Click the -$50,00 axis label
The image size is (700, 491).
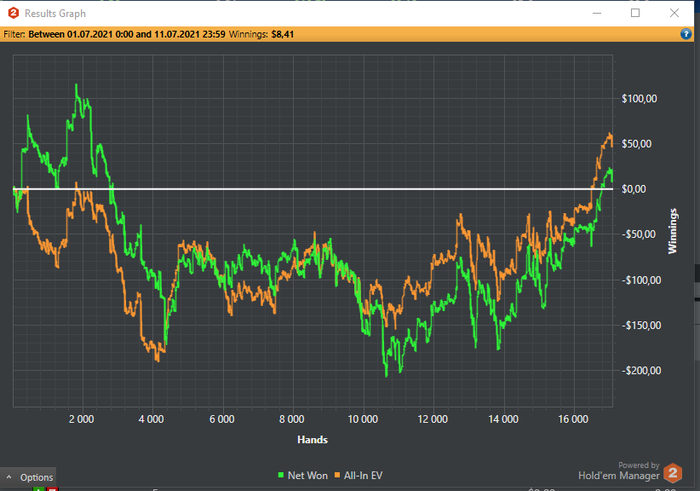click(638, 234)
